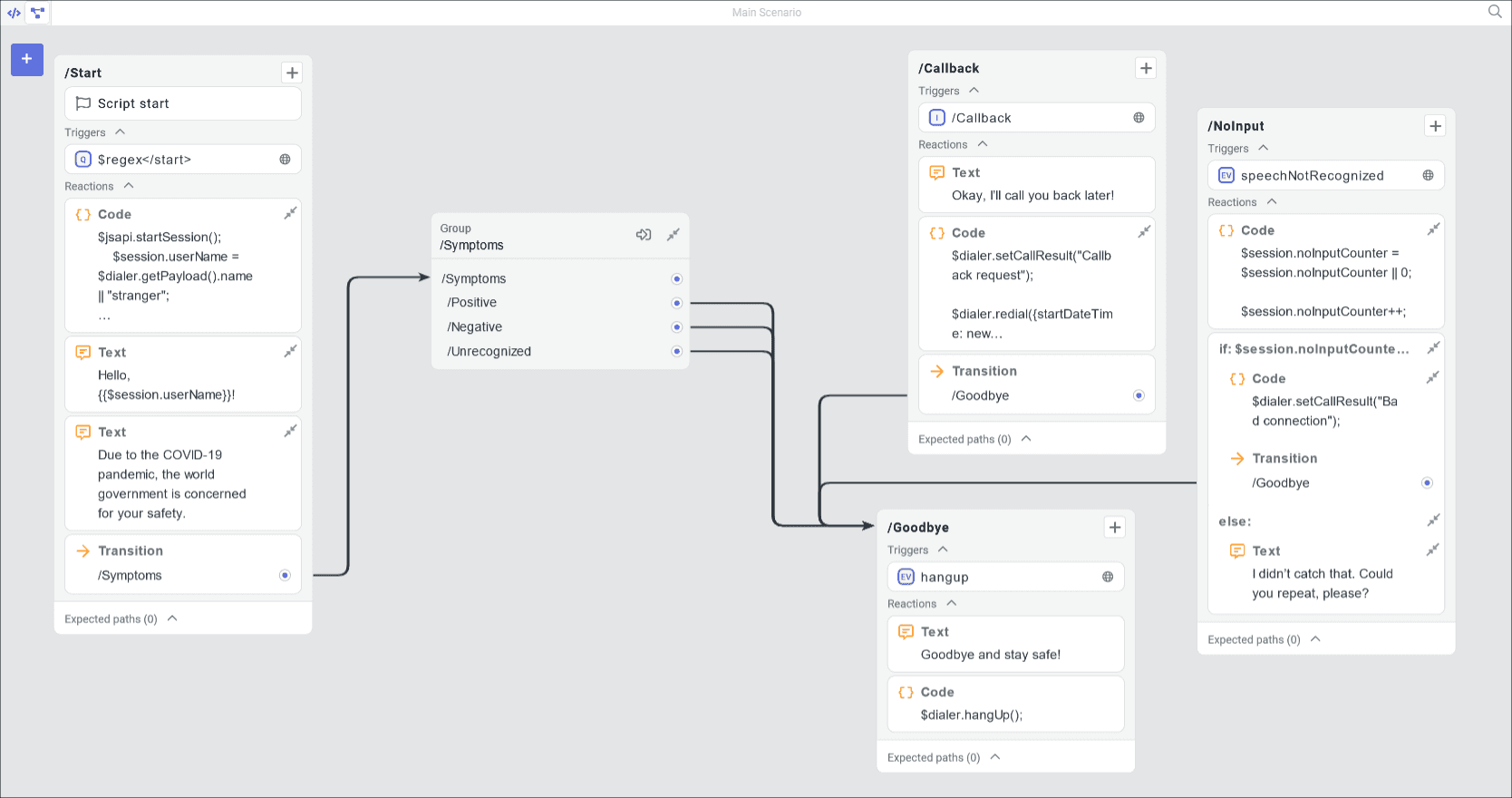
Task: Collapse Code block in /Callback state
Action: [1144, 231]
